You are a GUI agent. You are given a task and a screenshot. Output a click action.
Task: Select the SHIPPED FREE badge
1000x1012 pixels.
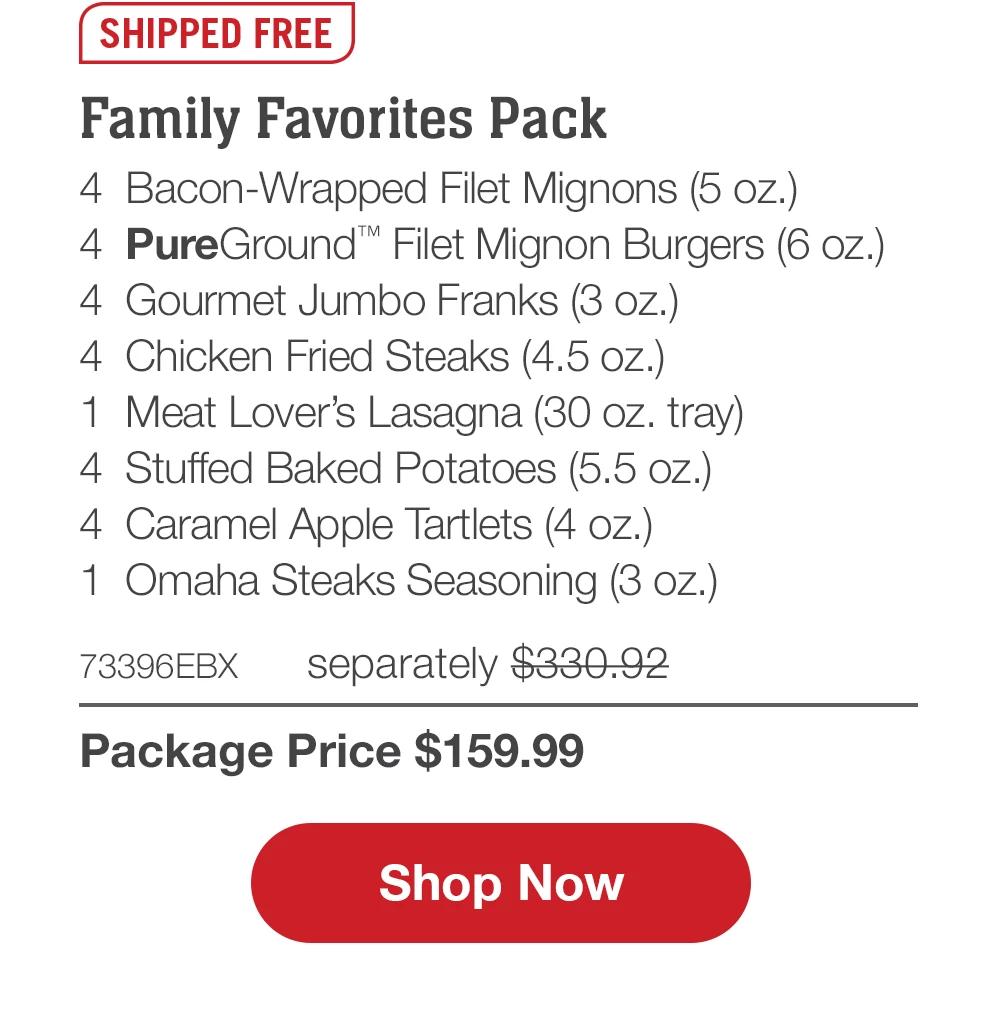pos(215,33)
